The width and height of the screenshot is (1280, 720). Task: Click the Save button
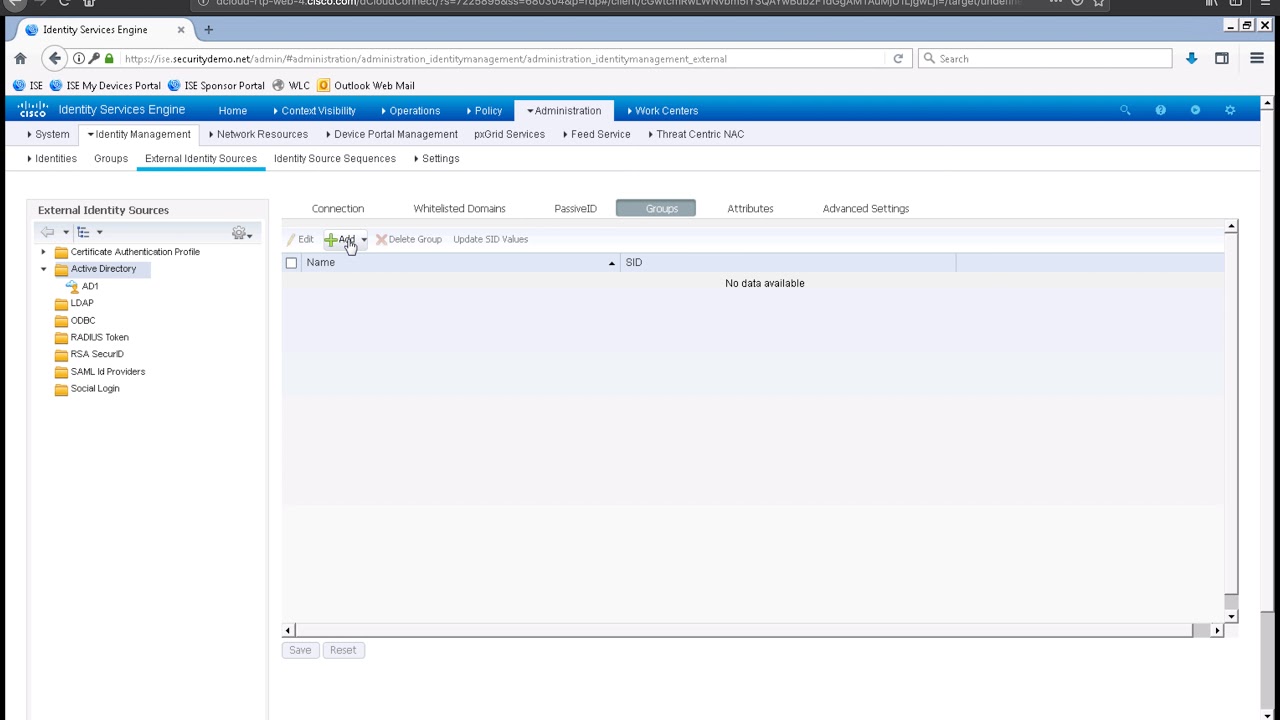(300, 650)
